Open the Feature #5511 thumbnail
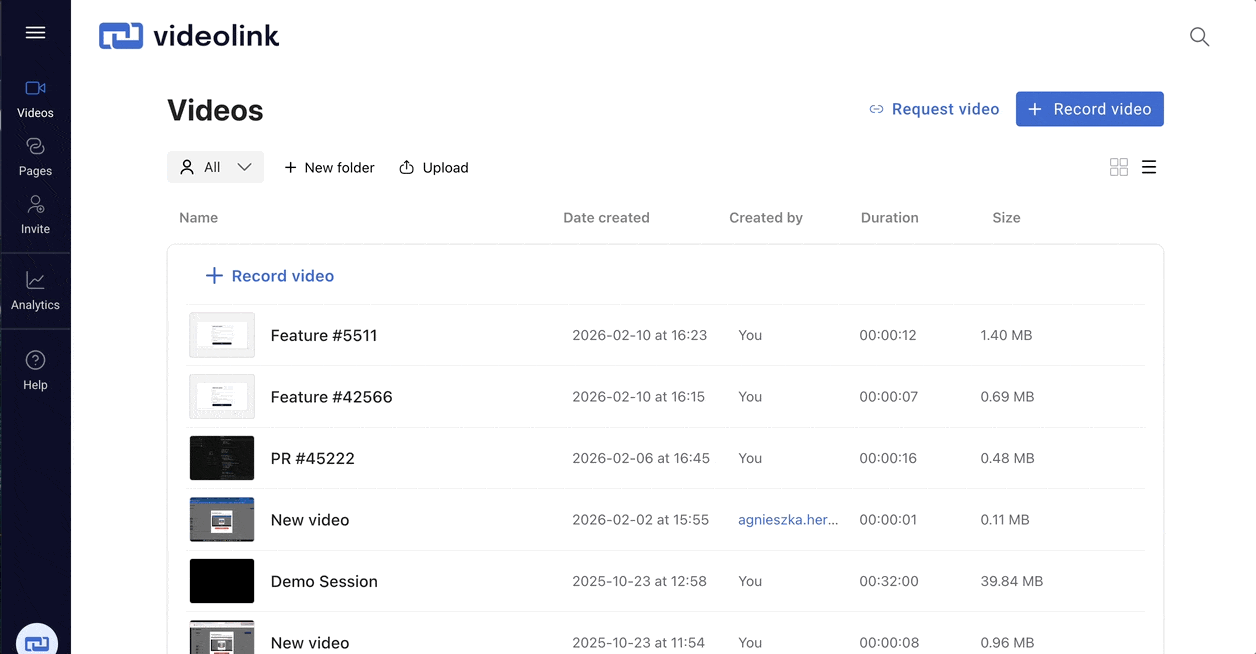The image size is (1256, 654). click(x=222, y=335)
